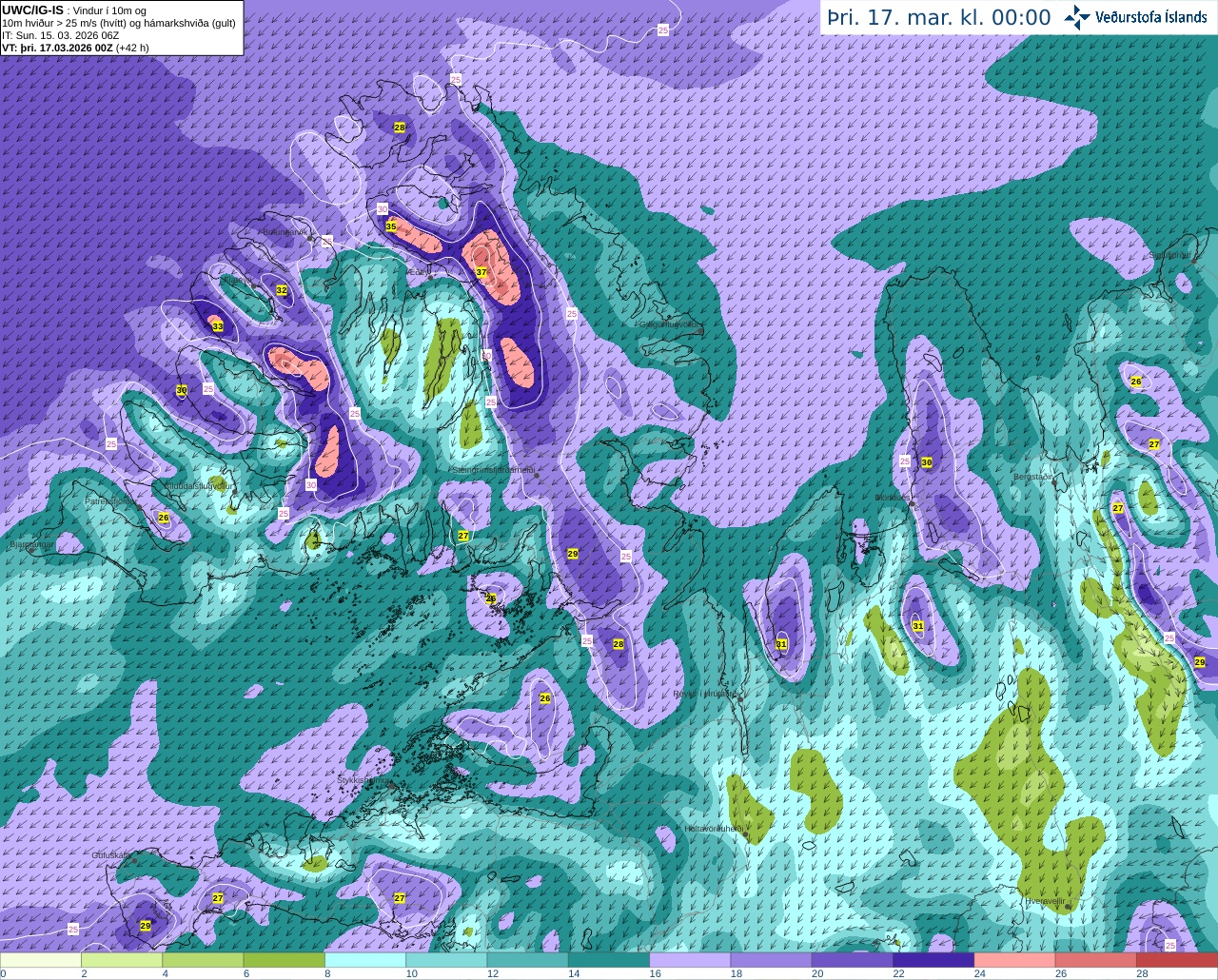This screenshot has height=980, width=1218.
Task: Click the red above-28 legend swatch
Action: coord(1177,960)
